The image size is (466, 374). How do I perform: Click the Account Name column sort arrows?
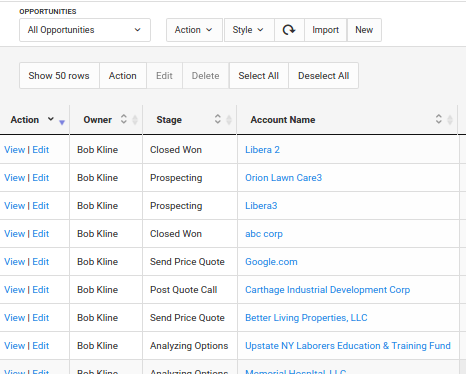439,119
